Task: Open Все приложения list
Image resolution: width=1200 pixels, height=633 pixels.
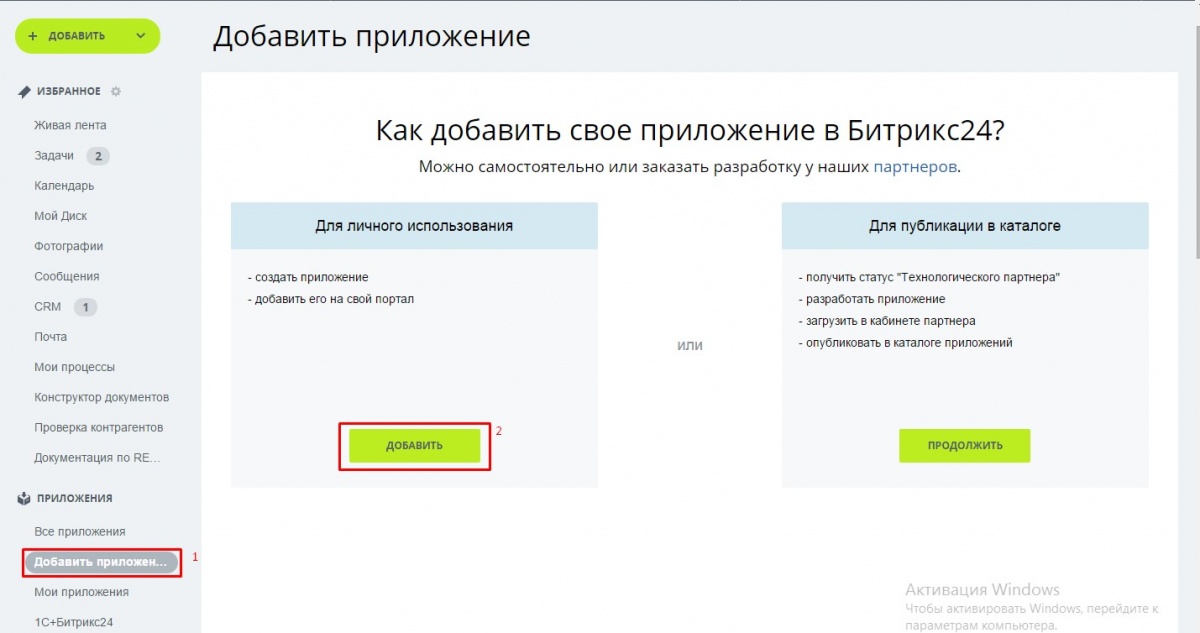Action: coord(79,531)
